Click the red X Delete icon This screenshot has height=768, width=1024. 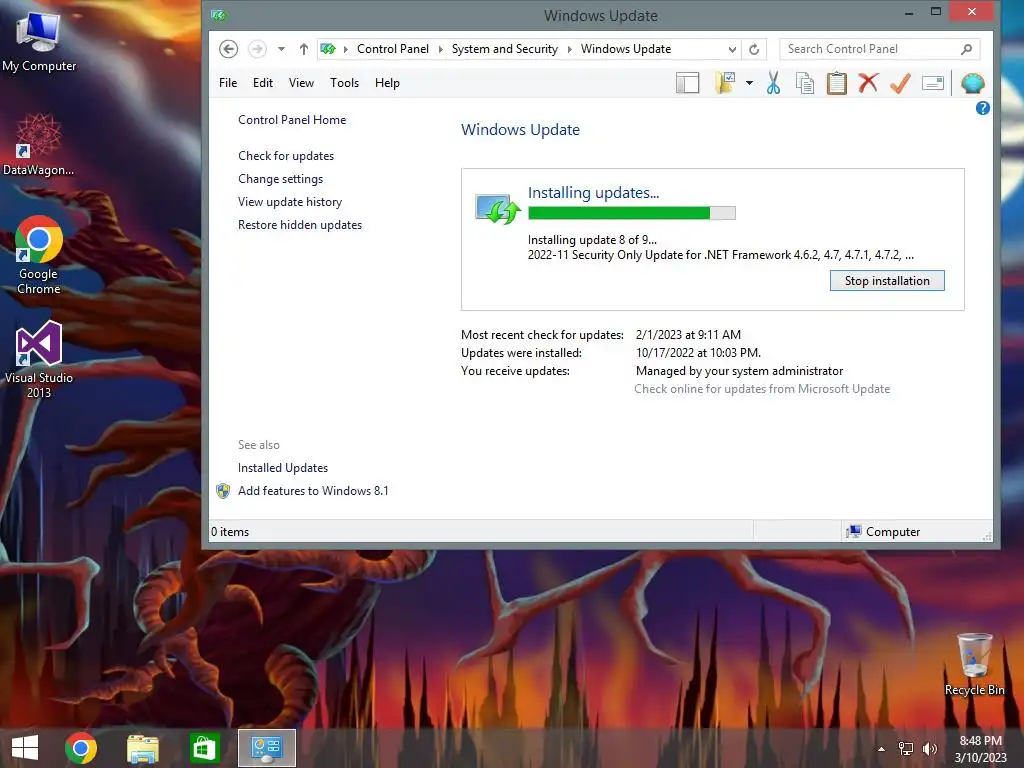click(x=868, y=83)
